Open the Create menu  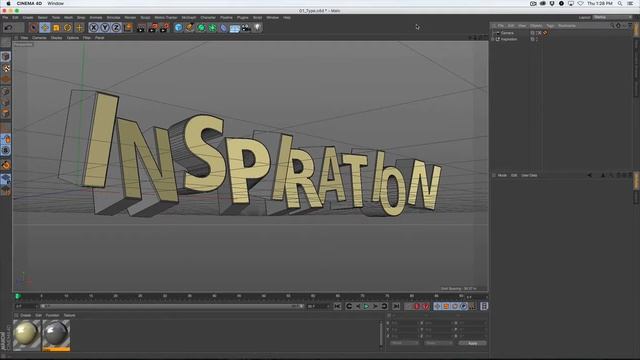click(x=28, y=18)
